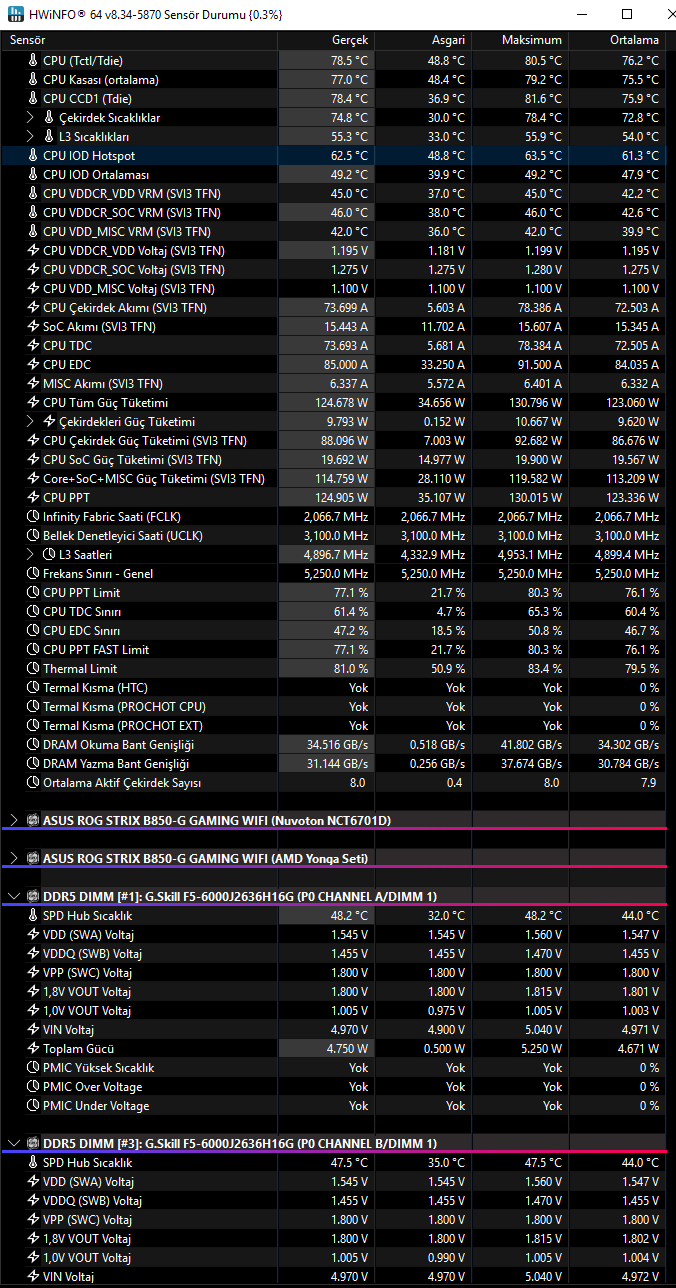
Task: Click lightning icon beside Toplam Gücü
Action: coord(33,1048)
